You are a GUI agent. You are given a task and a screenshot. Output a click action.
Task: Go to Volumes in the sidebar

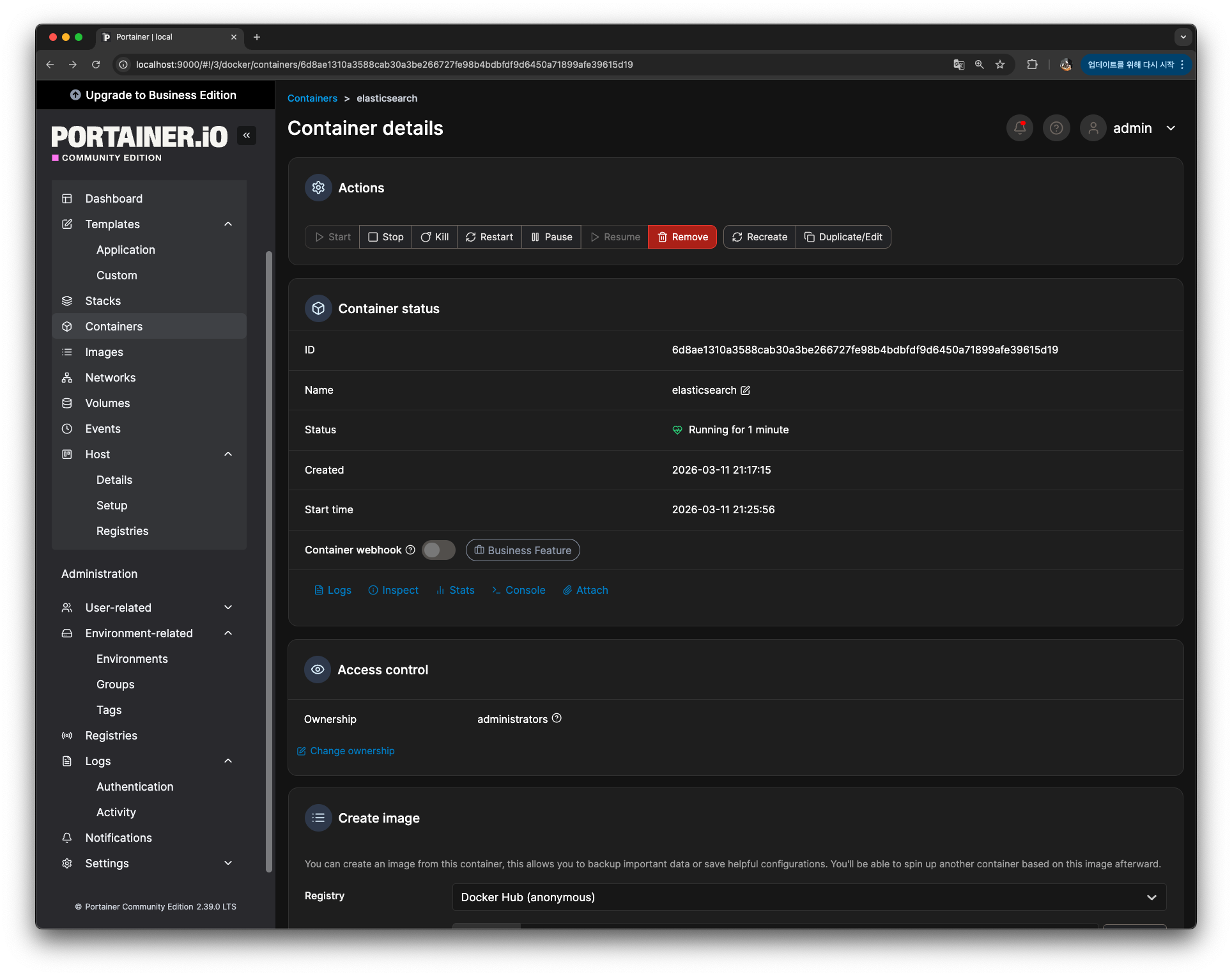pos(107,403)
